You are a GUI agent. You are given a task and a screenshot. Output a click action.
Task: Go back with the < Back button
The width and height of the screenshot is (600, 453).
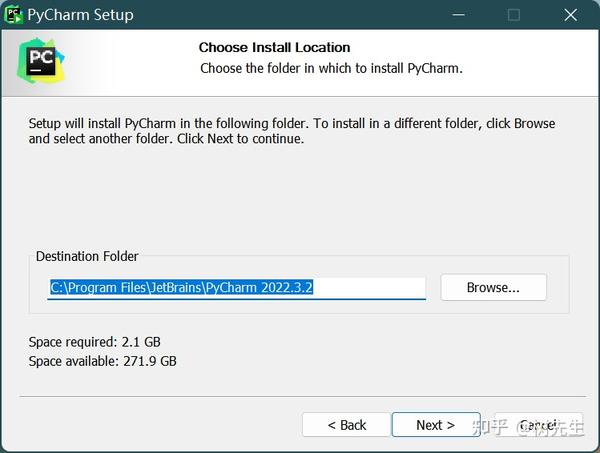tap(346, 425)
